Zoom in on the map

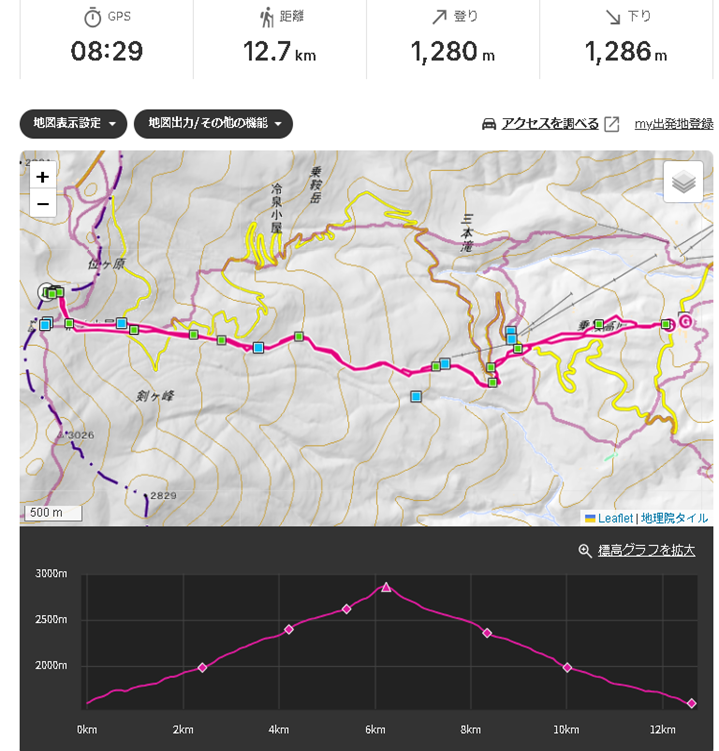(42, 177)
